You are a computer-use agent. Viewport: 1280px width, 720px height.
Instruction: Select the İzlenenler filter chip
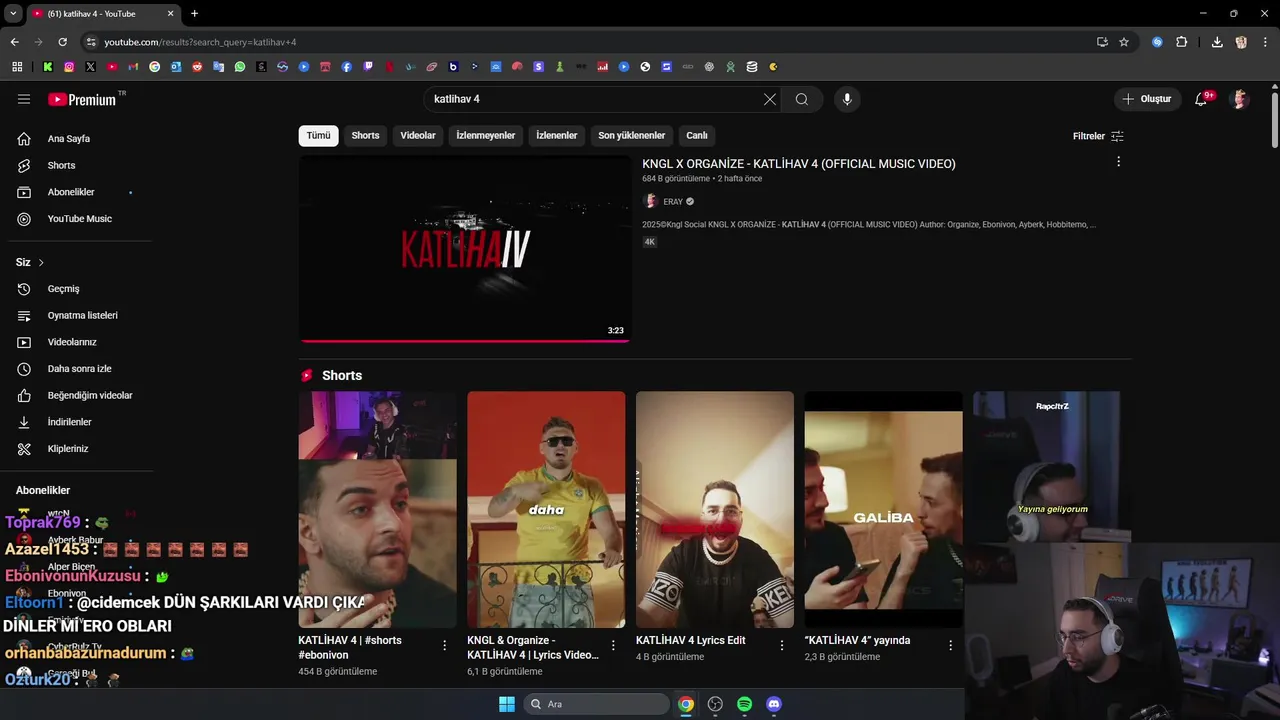557,136
